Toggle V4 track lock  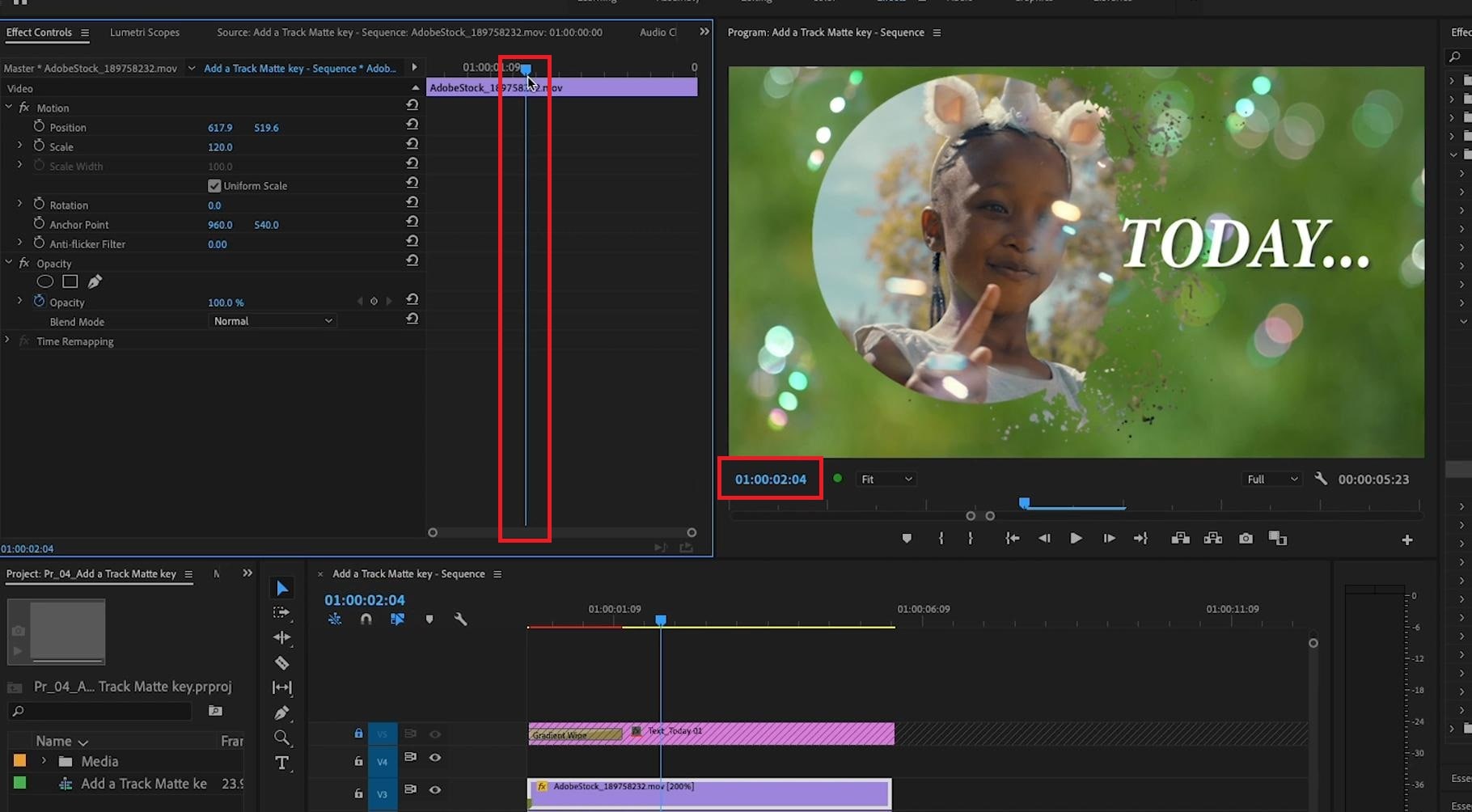pyautogui.click(x=358, y=761)
